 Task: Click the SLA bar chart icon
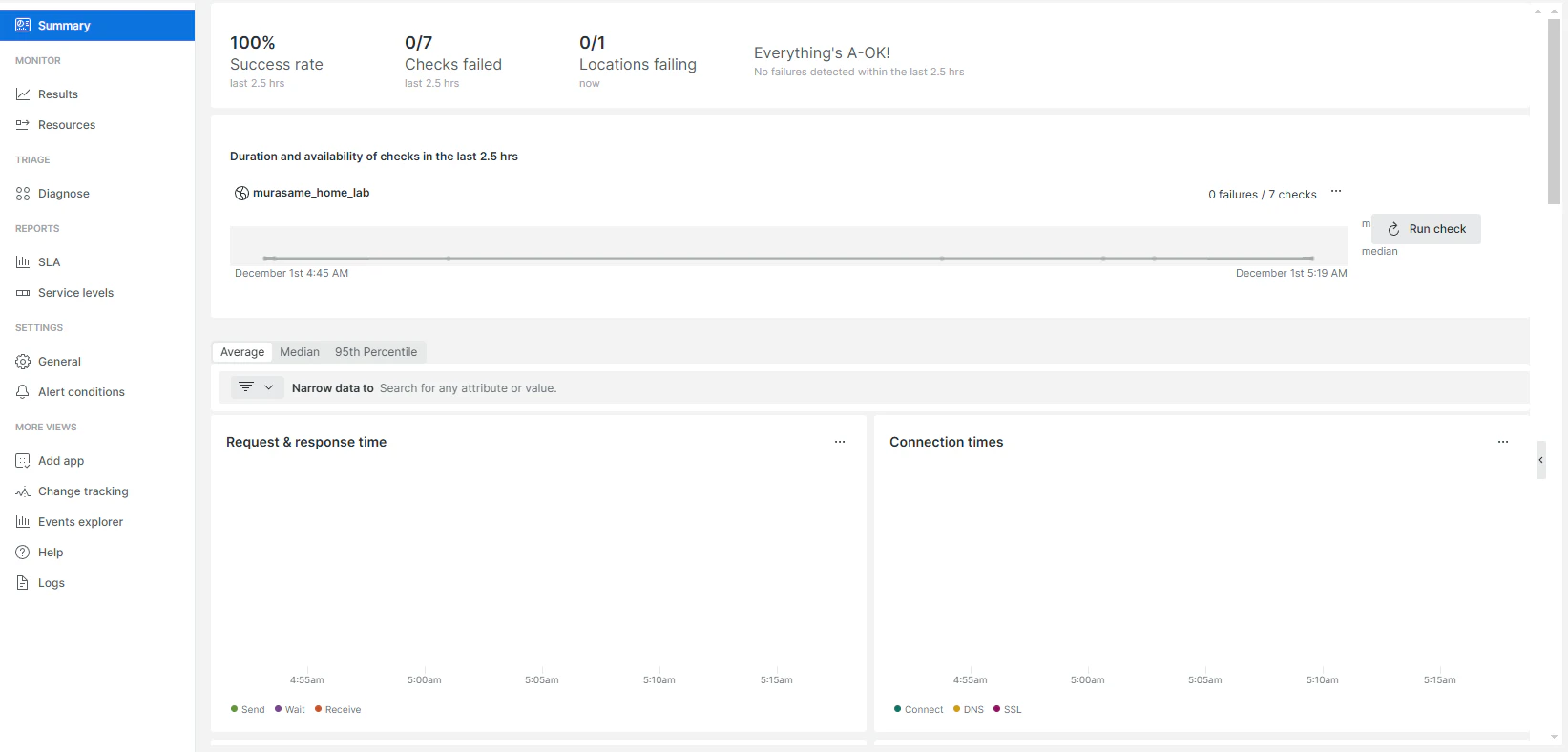pos(23,262)
